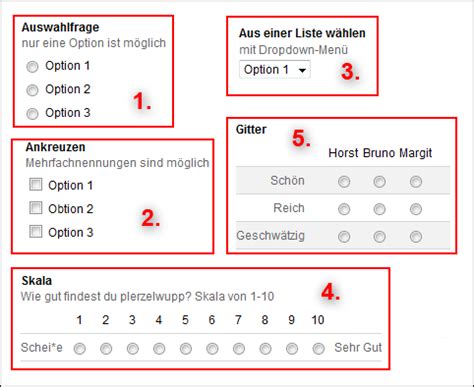Tick the Obtion 2 checkbox
Screen dimensions: 474x387
pos(36,208)
